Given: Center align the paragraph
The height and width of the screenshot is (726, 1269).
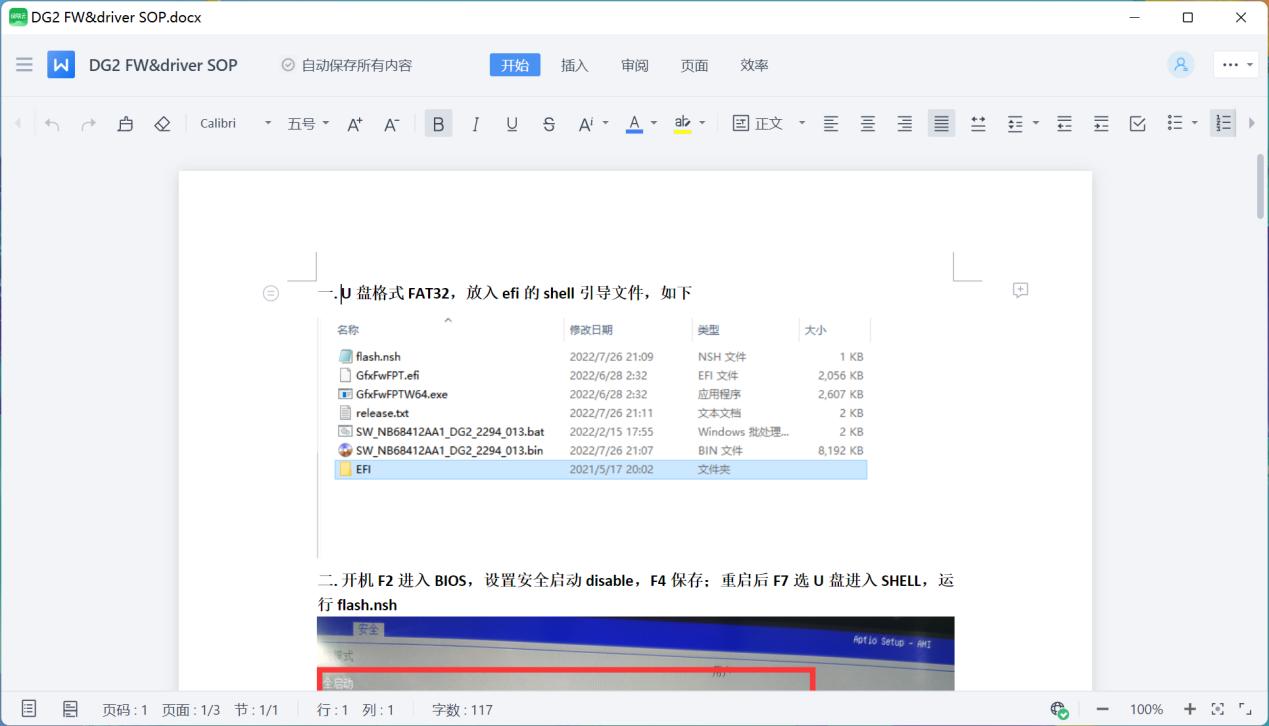Looking at the screenshot, I should [x=867, y=123].
